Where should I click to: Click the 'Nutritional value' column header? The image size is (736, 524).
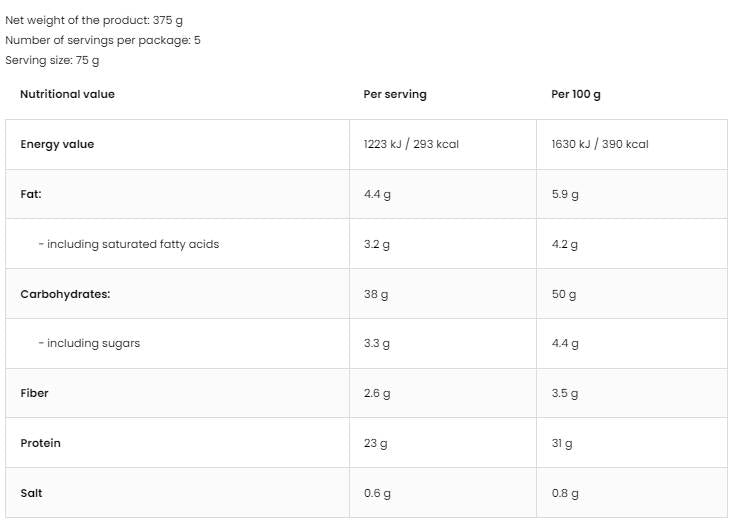pos(67,94)
